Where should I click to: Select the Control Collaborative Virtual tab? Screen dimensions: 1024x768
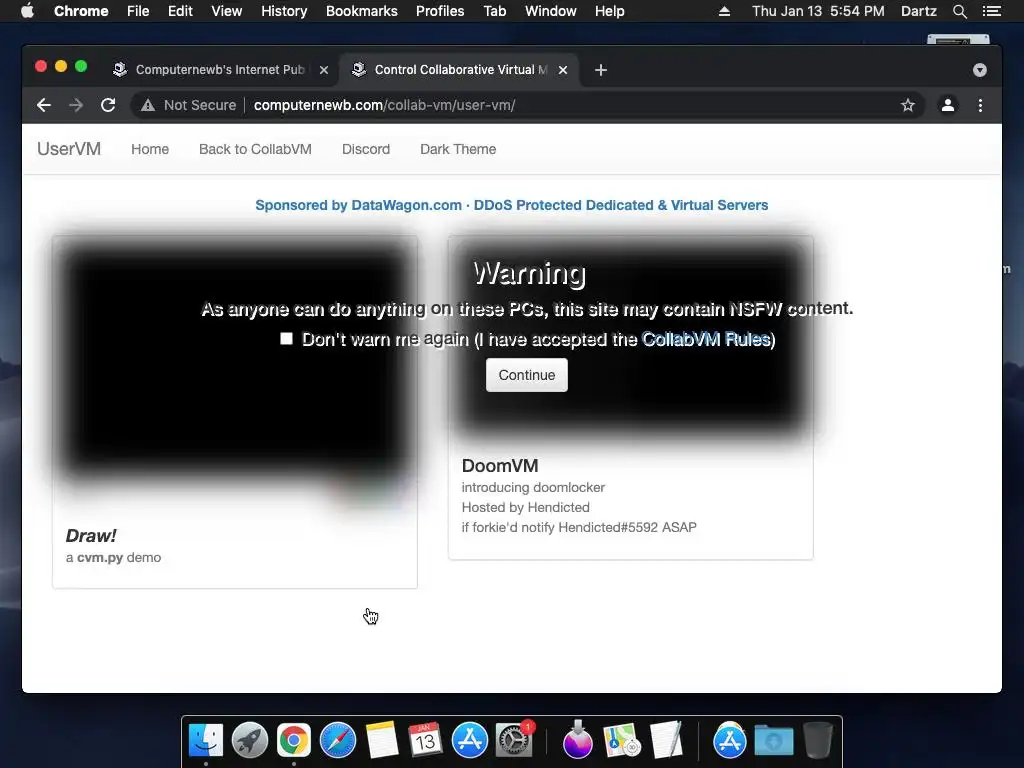point(459,70)
